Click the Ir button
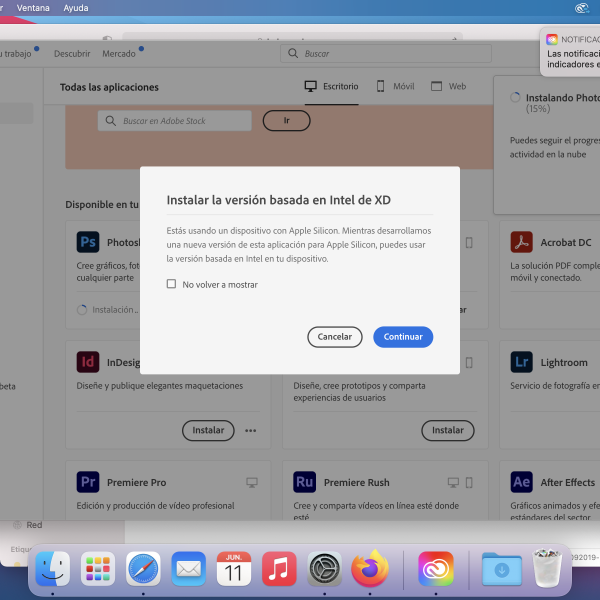This screenshot has height=600, width=600. point(286,121)
